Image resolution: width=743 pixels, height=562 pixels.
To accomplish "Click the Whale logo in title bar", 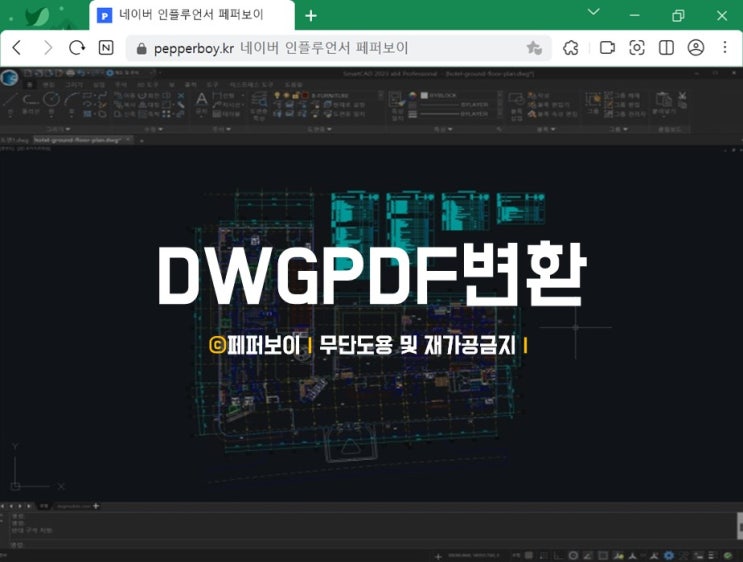I will pyautogui.click(x=36, y=17).
